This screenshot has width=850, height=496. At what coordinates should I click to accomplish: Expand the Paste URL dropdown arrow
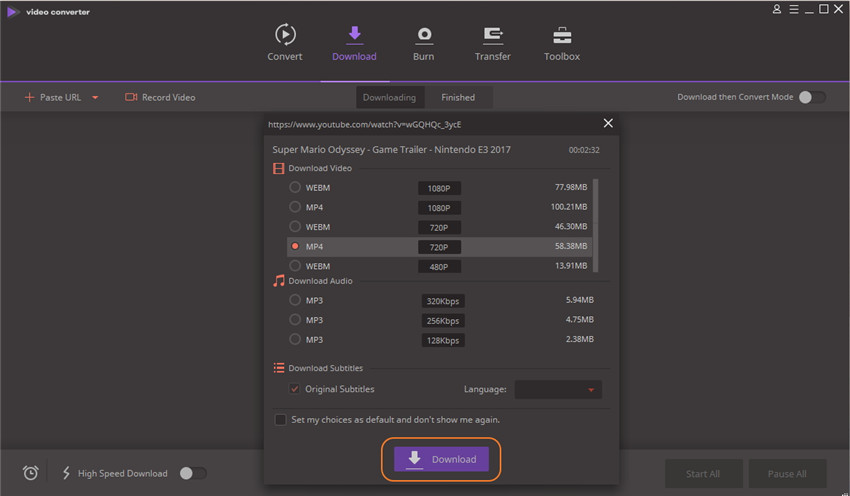pos(95,98)
